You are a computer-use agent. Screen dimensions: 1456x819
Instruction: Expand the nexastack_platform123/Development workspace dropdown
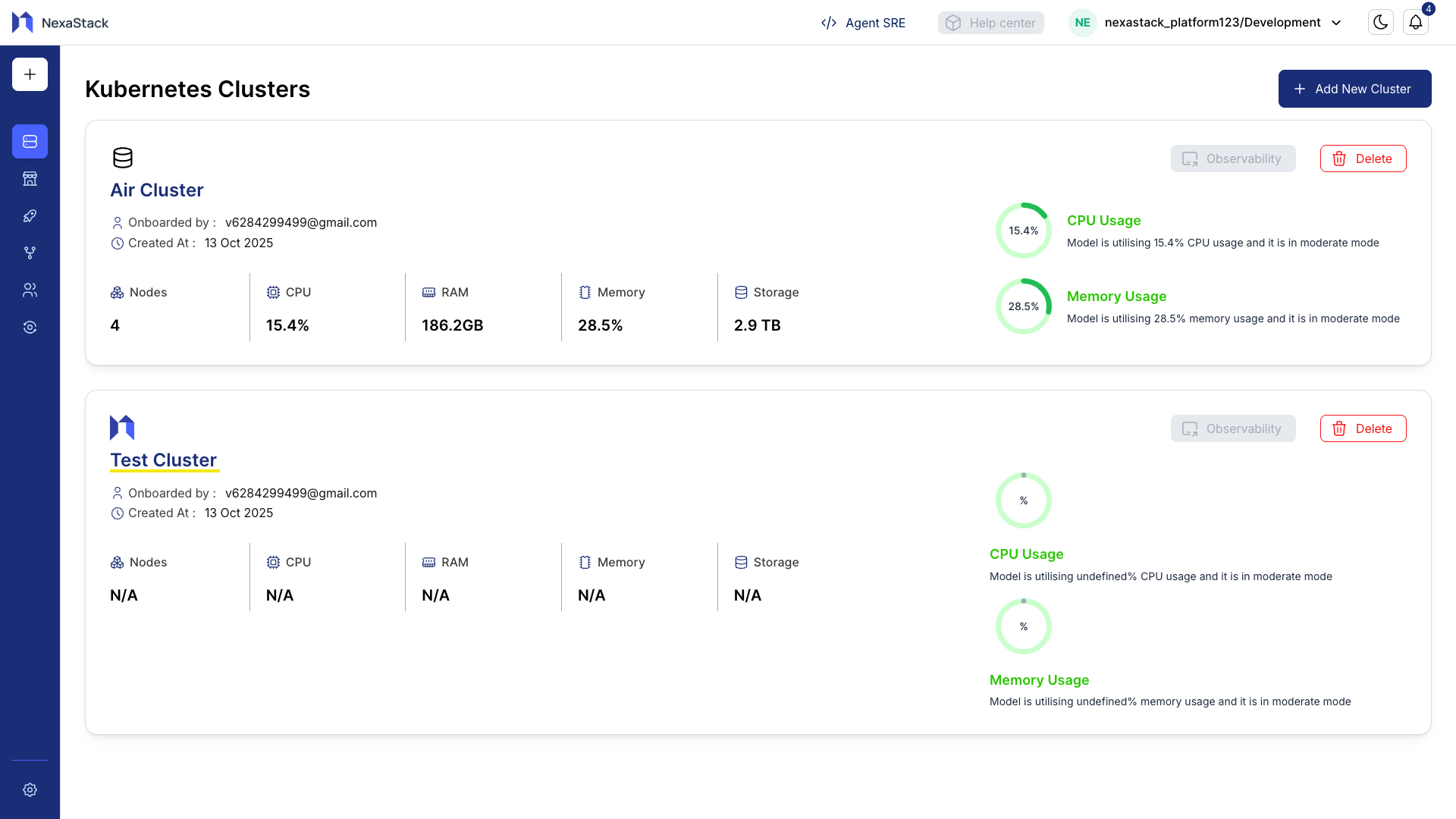[x=1211, y=22]
